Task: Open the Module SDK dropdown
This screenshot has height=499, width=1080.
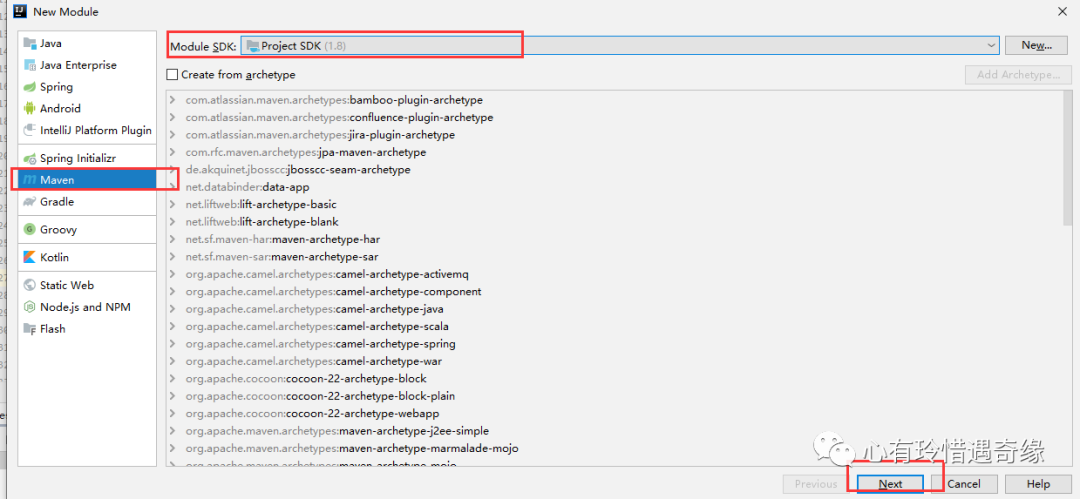Action: click(x=991, y=45)
